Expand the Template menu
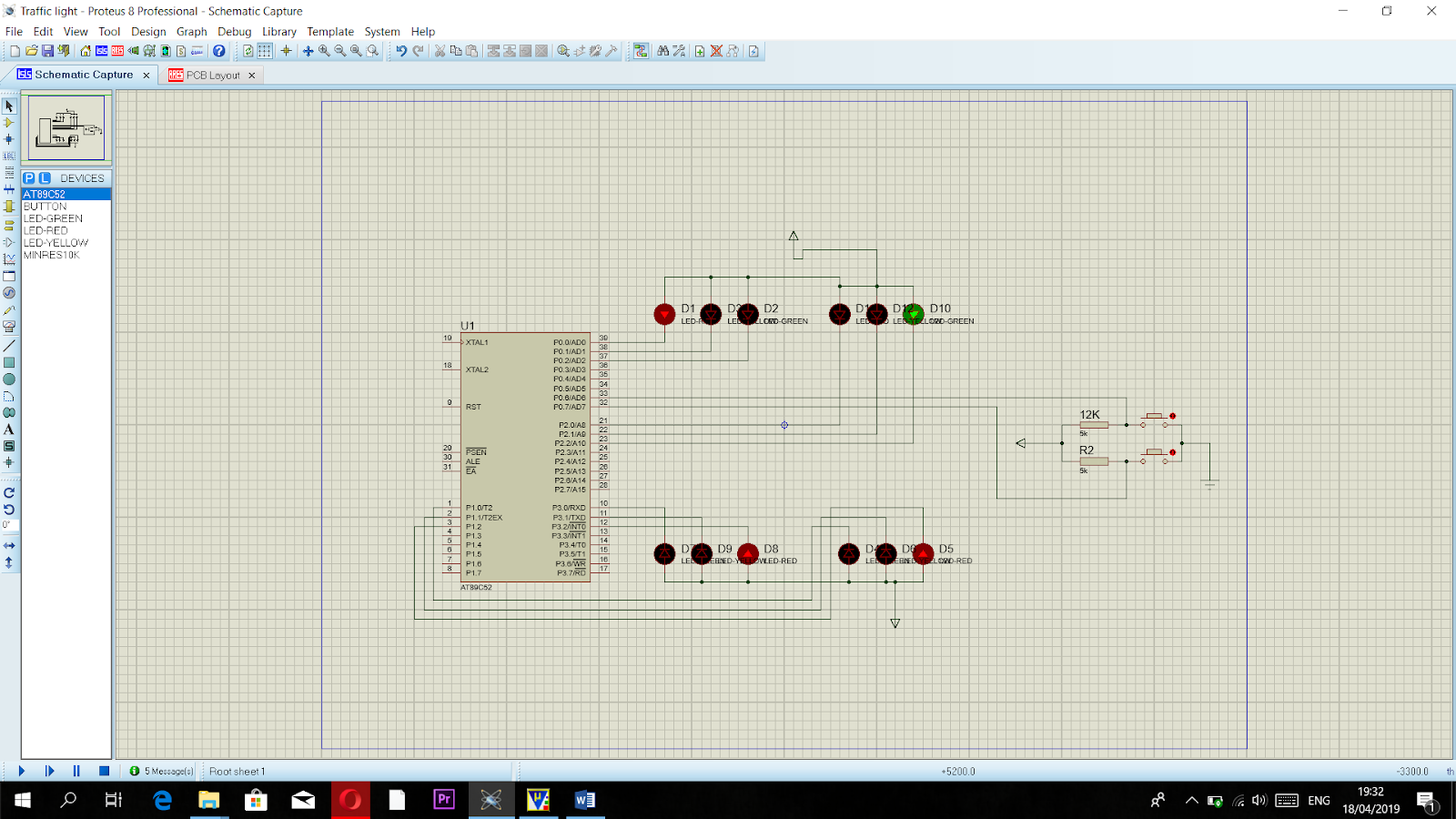The width and height of the screenshot is (1456, 819). point(329,31)
